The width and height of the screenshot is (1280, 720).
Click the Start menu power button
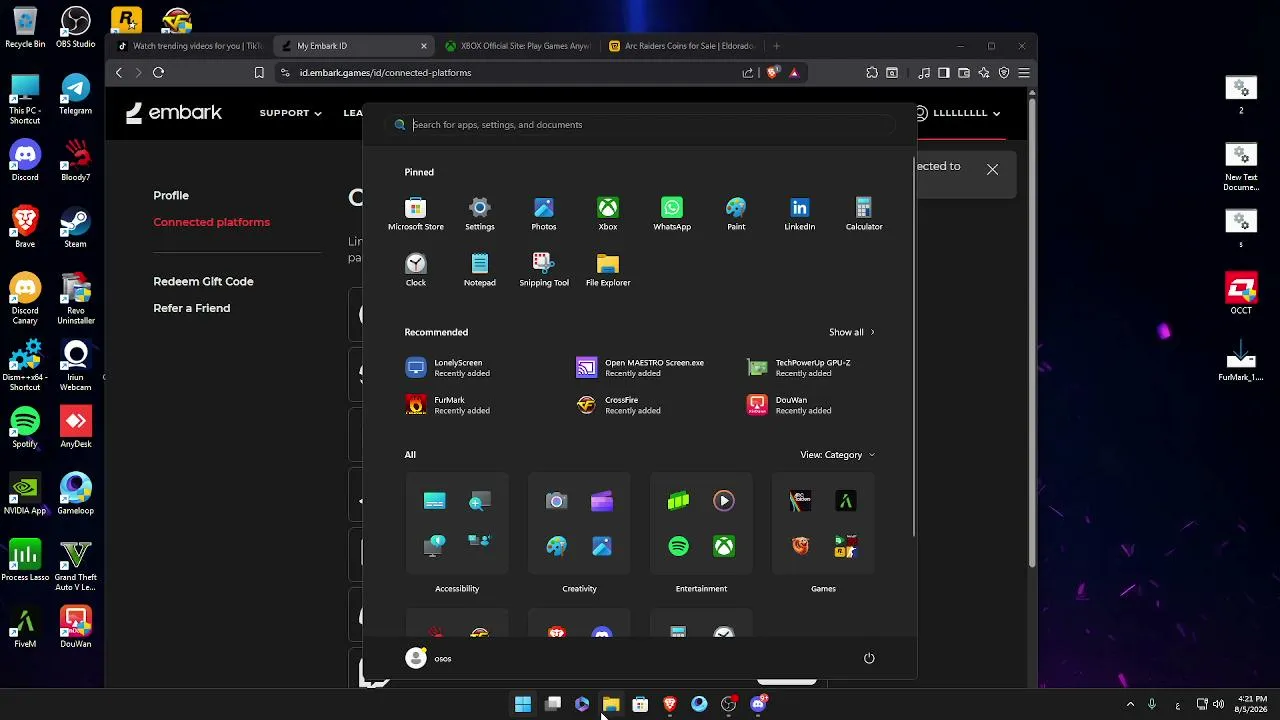869,658
